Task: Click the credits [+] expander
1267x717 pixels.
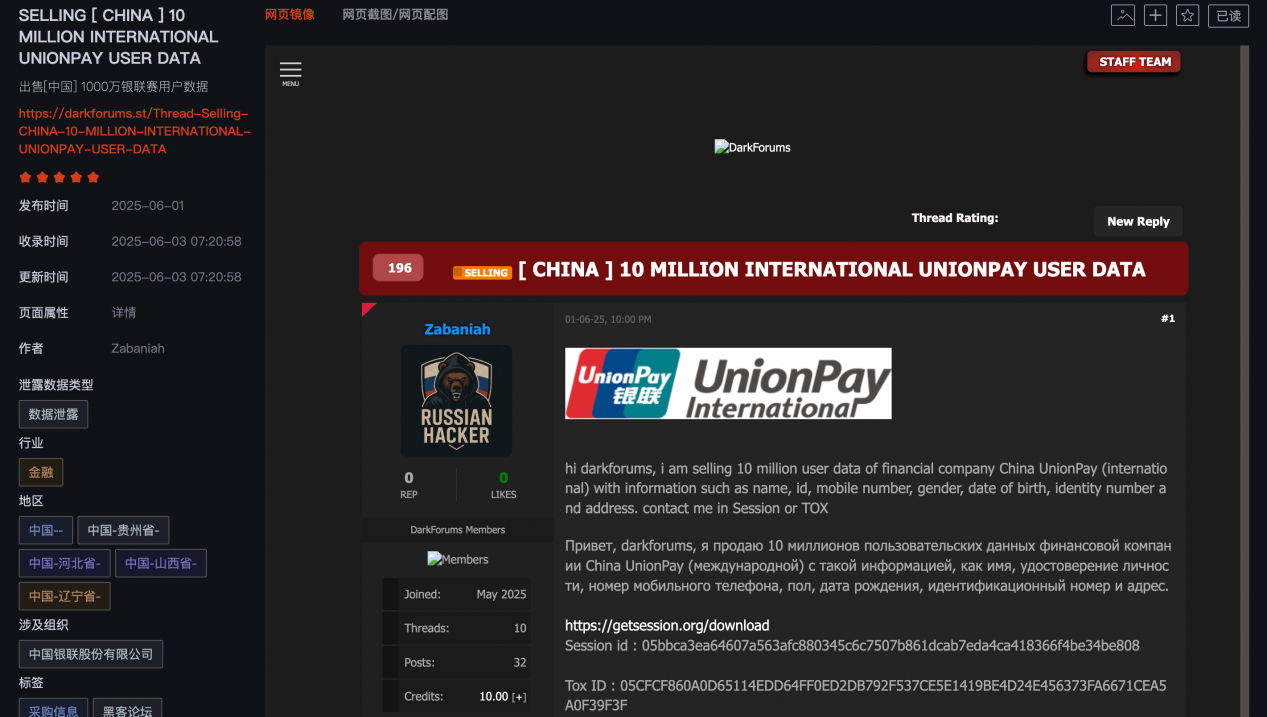Action: [x=519, y=696]
